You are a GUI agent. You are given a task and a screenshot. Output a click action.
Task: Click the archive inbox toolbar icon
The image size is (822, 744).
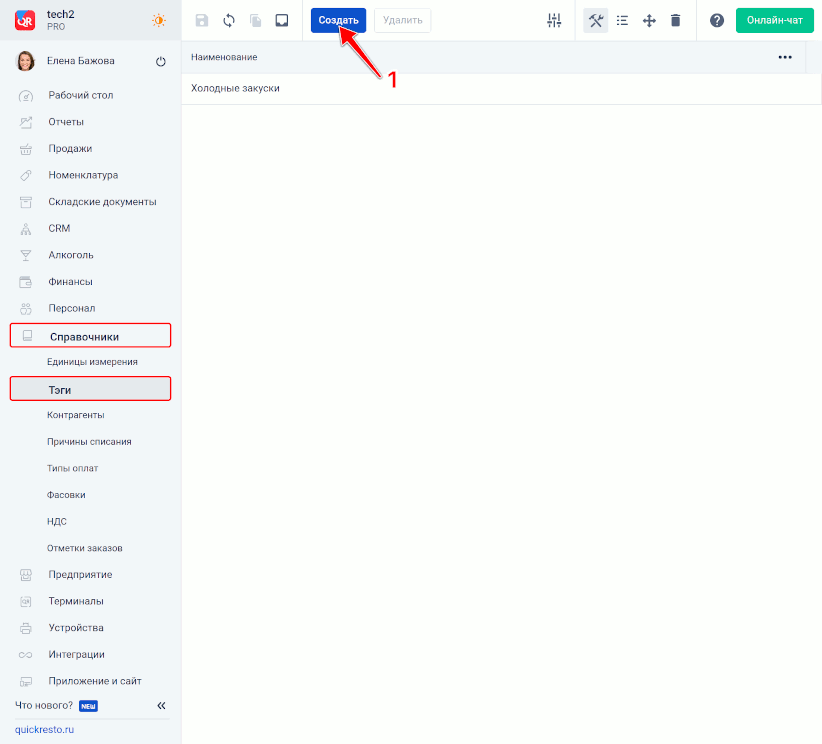click(x=282, y=20)
